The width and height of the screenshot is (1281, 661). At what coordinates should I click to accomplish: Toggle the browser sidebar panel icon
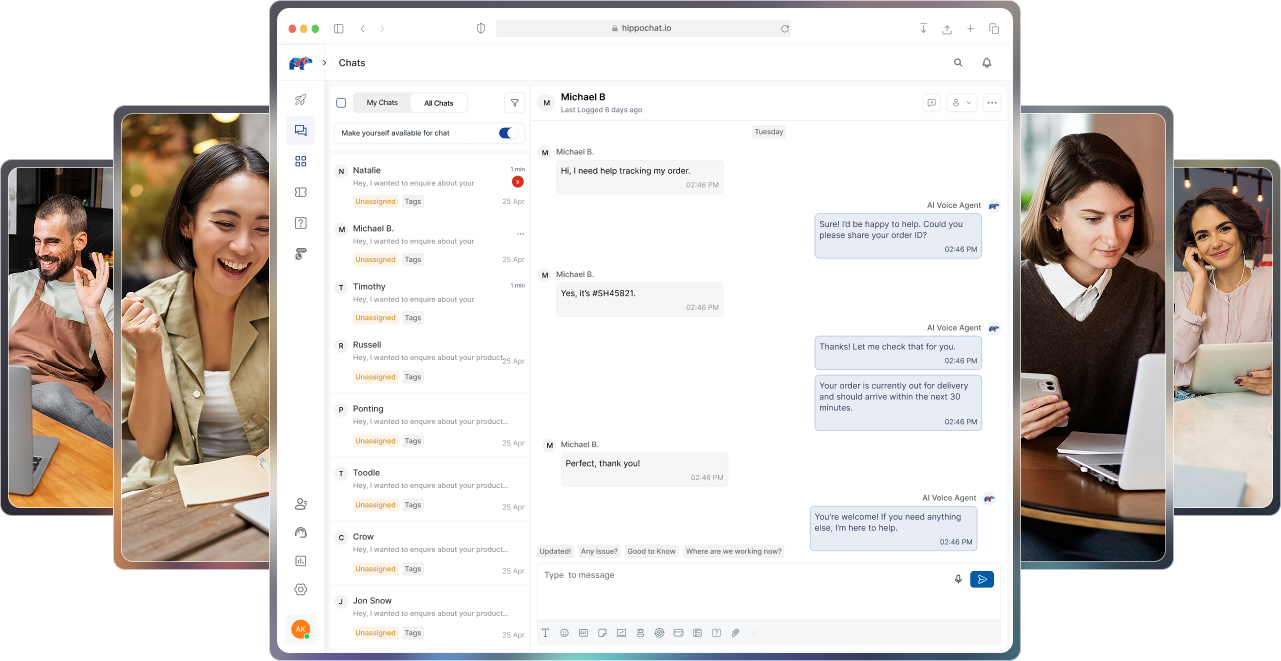(339, 28)
